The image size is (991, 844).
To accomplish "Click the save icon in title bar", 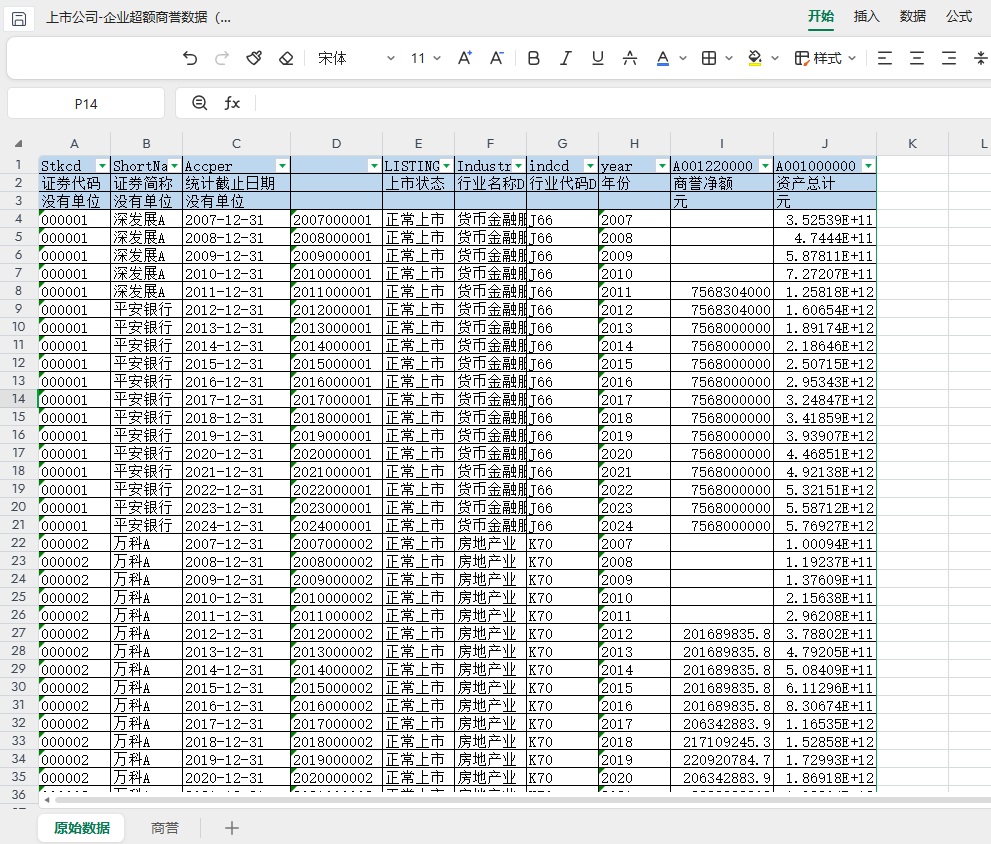I will tap(19, 19).
